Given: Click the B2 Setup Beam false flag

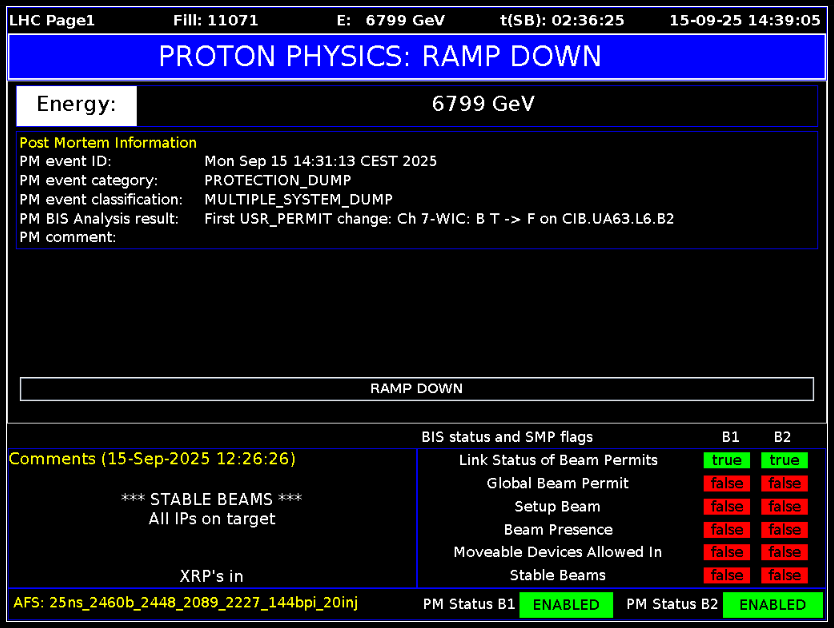Looking at the screenshot, I should click(x=785, y=506).
